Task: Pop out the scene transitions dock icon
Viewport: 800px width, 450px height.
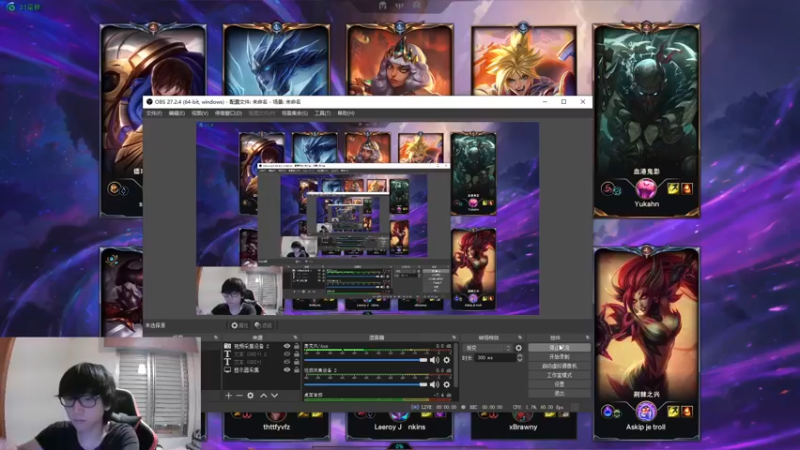Action: pyautogui.click(x=520, y=338)
